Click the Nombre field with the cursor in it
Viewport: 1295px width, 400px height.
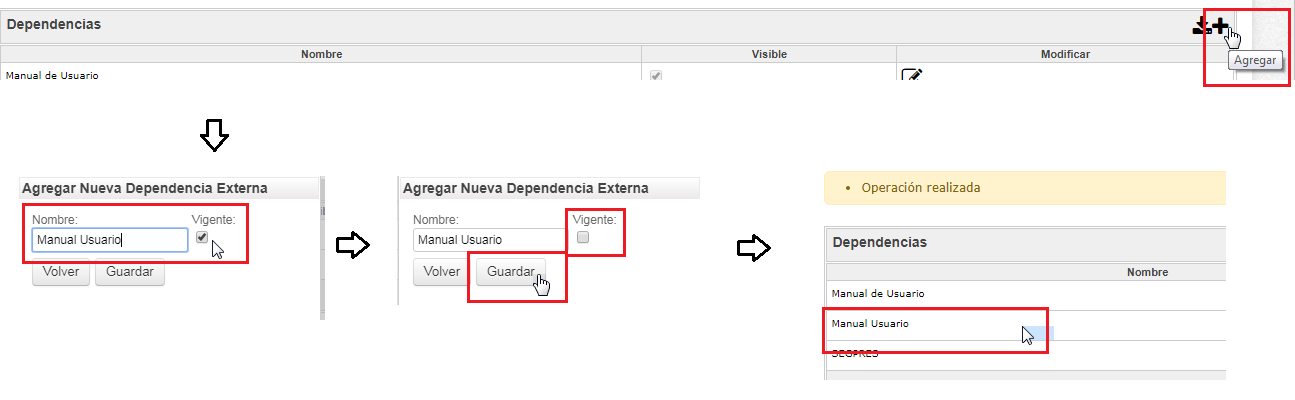(x=109, y=240)
